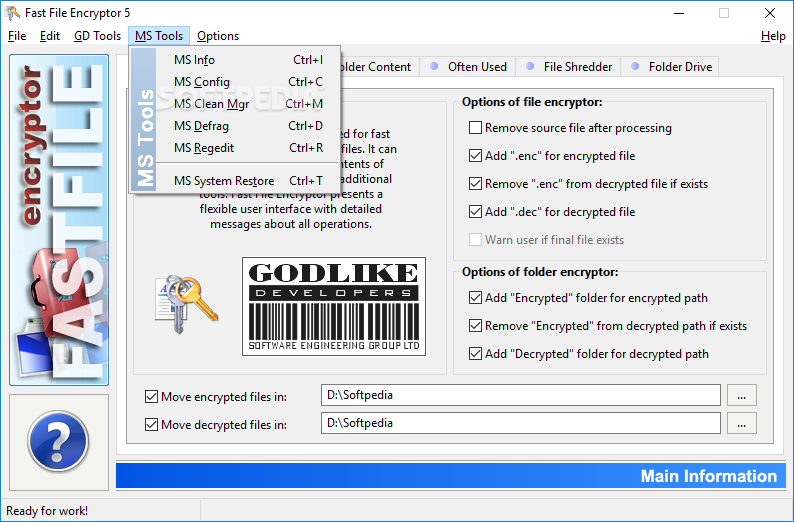The image size is (794, 522).
Task: Click the keys and document icon
Action: pyautogui.click(x=186, y=304)
